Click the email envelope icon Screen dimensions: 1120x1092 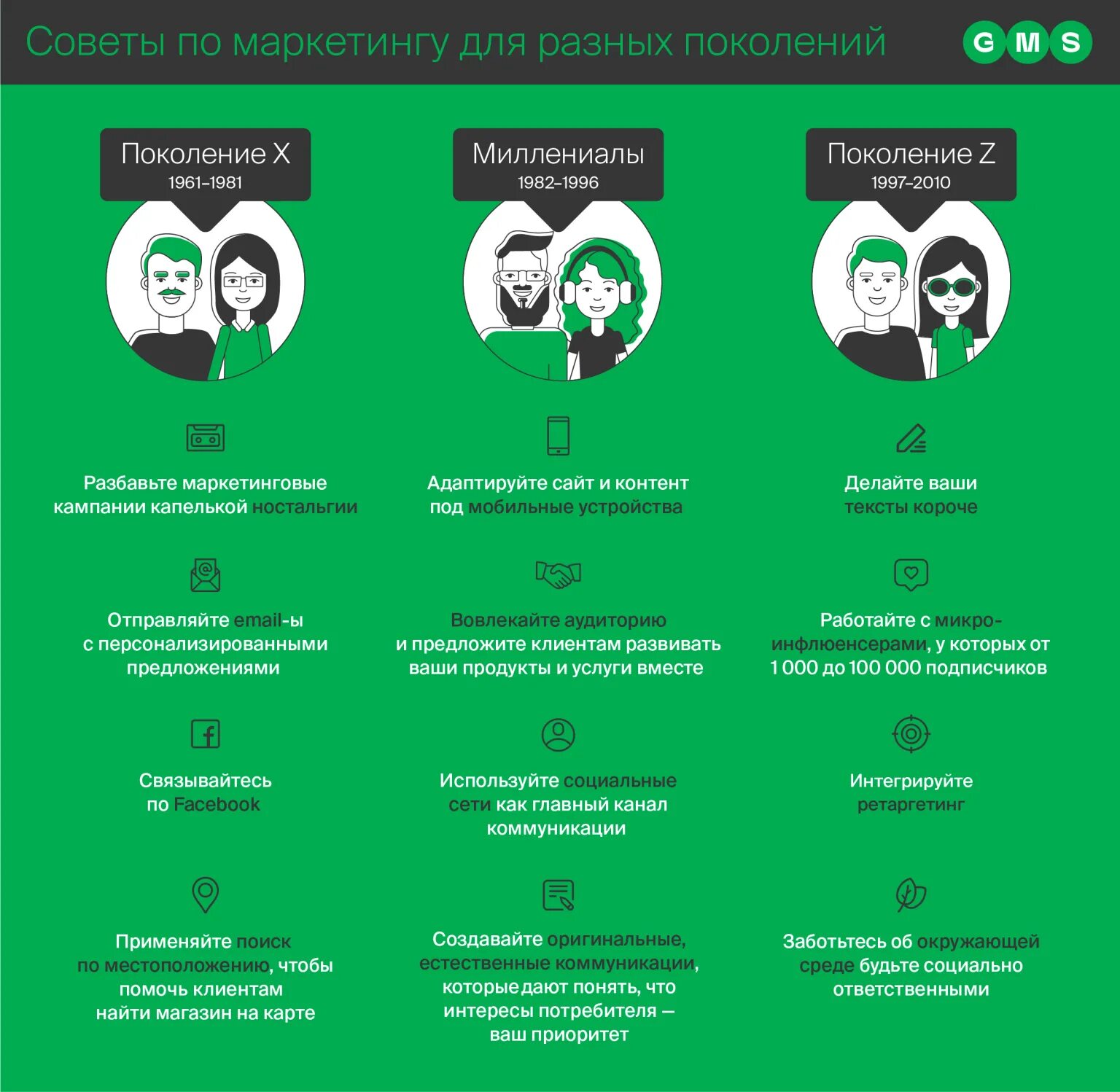click(x=206, y=574)
